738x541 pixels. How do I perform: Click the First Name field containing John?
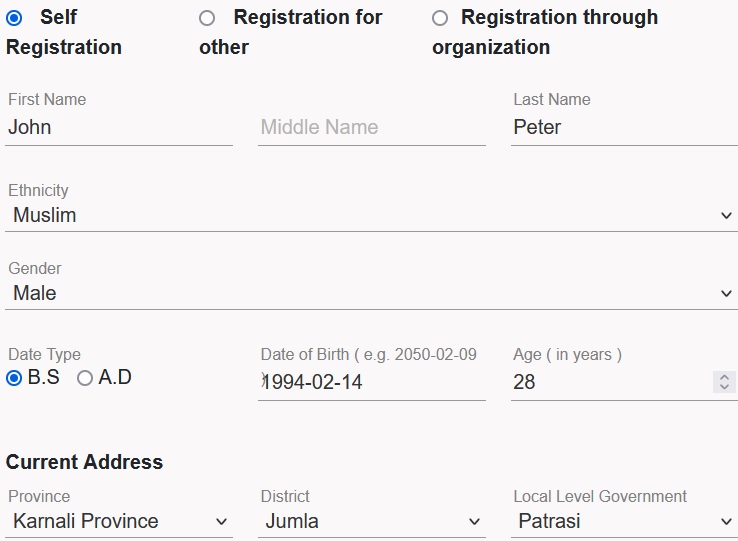118,128
